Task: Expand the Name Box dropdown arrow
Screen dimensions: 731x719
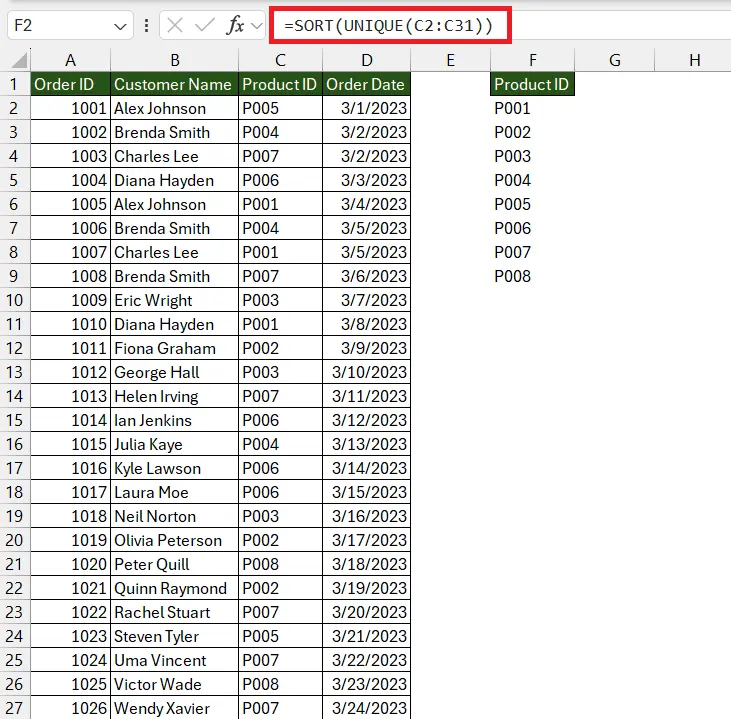Action: (121, 26)
